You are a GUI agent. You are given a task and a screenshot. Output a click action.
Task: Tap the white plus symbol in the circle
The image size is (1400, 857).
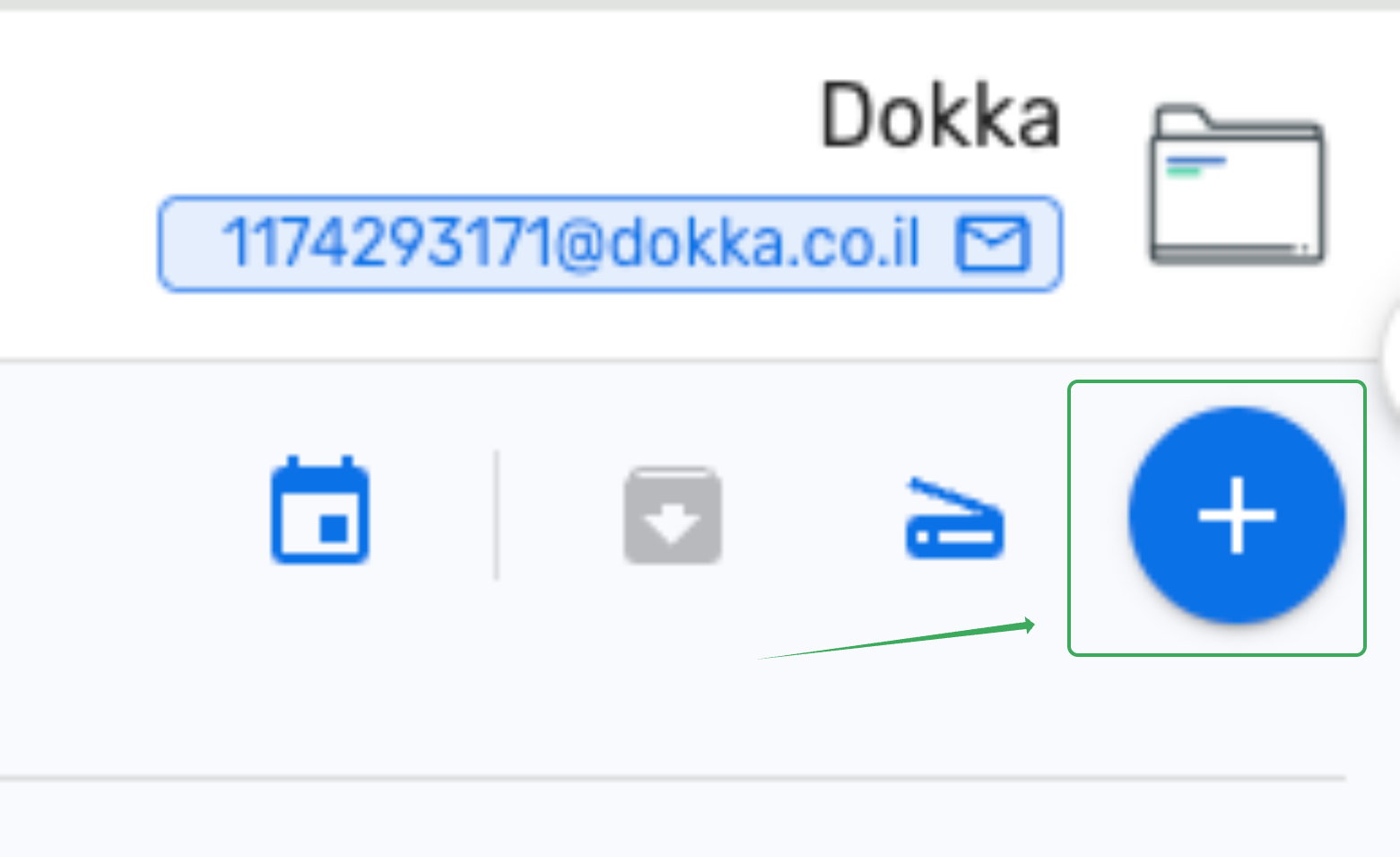point(1237,515)
